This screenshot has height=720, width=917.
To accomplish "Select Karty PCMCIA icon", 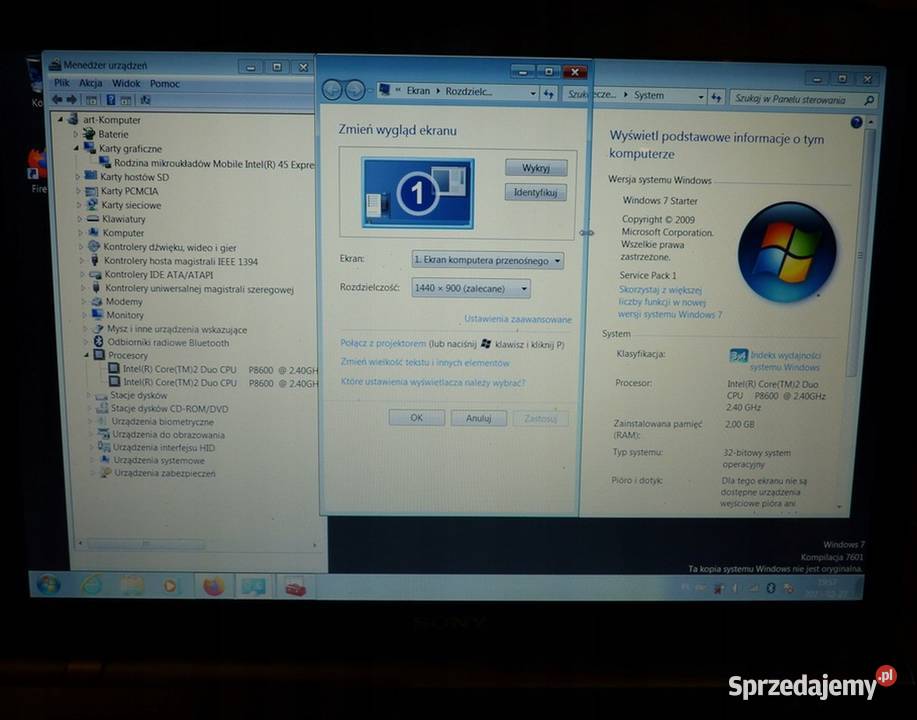I will pyautogui.click(x=91, y=191).
